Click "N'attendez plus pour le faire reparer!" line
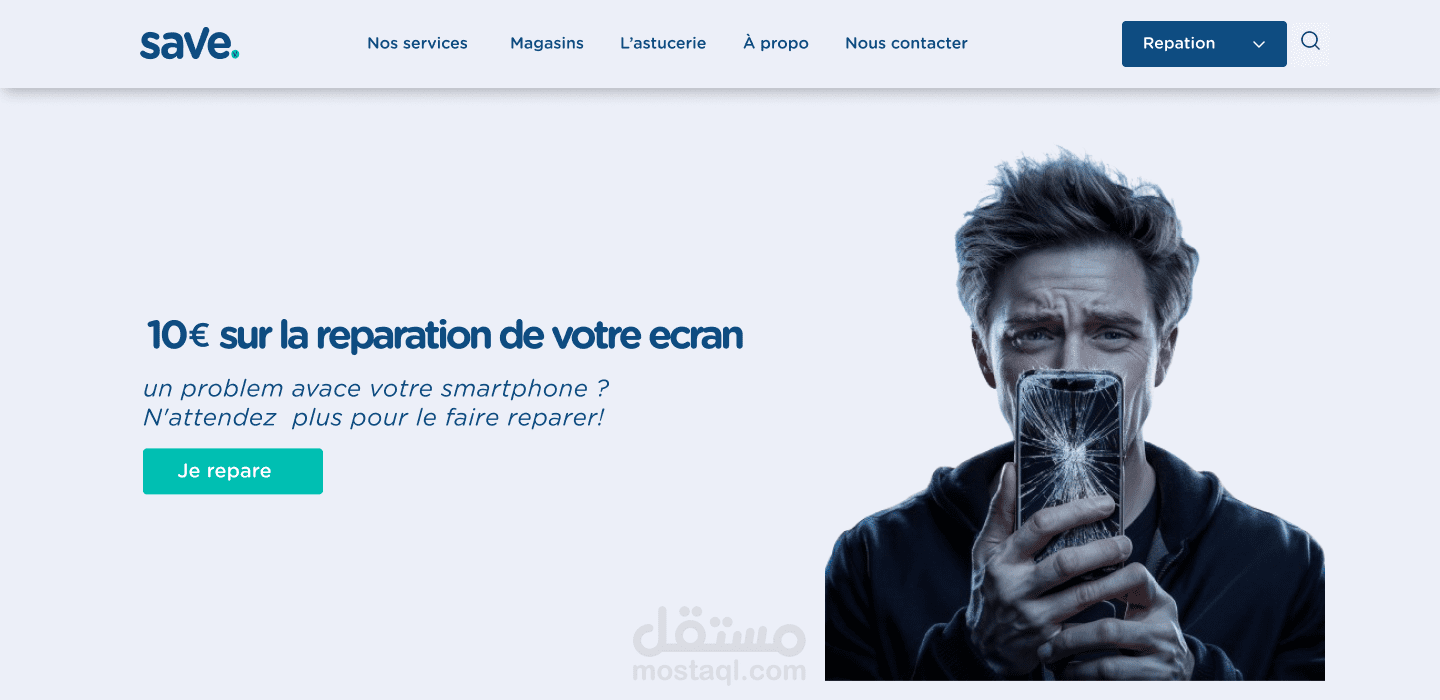The image size is (1440, 700). [374, 418]
